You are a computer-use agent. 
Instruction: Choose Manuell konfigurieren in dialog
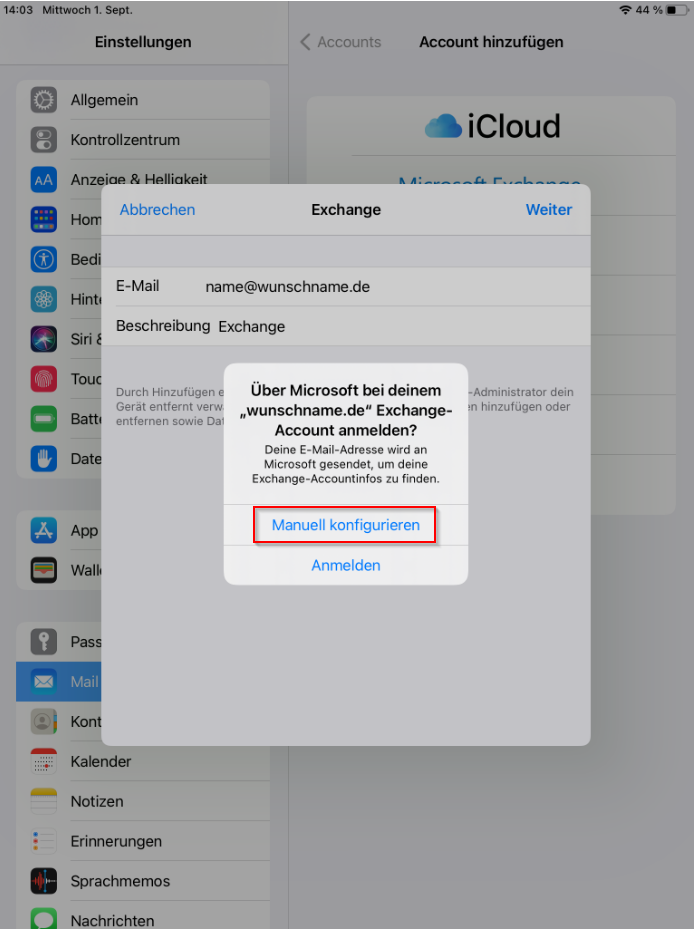coord(346,525)
